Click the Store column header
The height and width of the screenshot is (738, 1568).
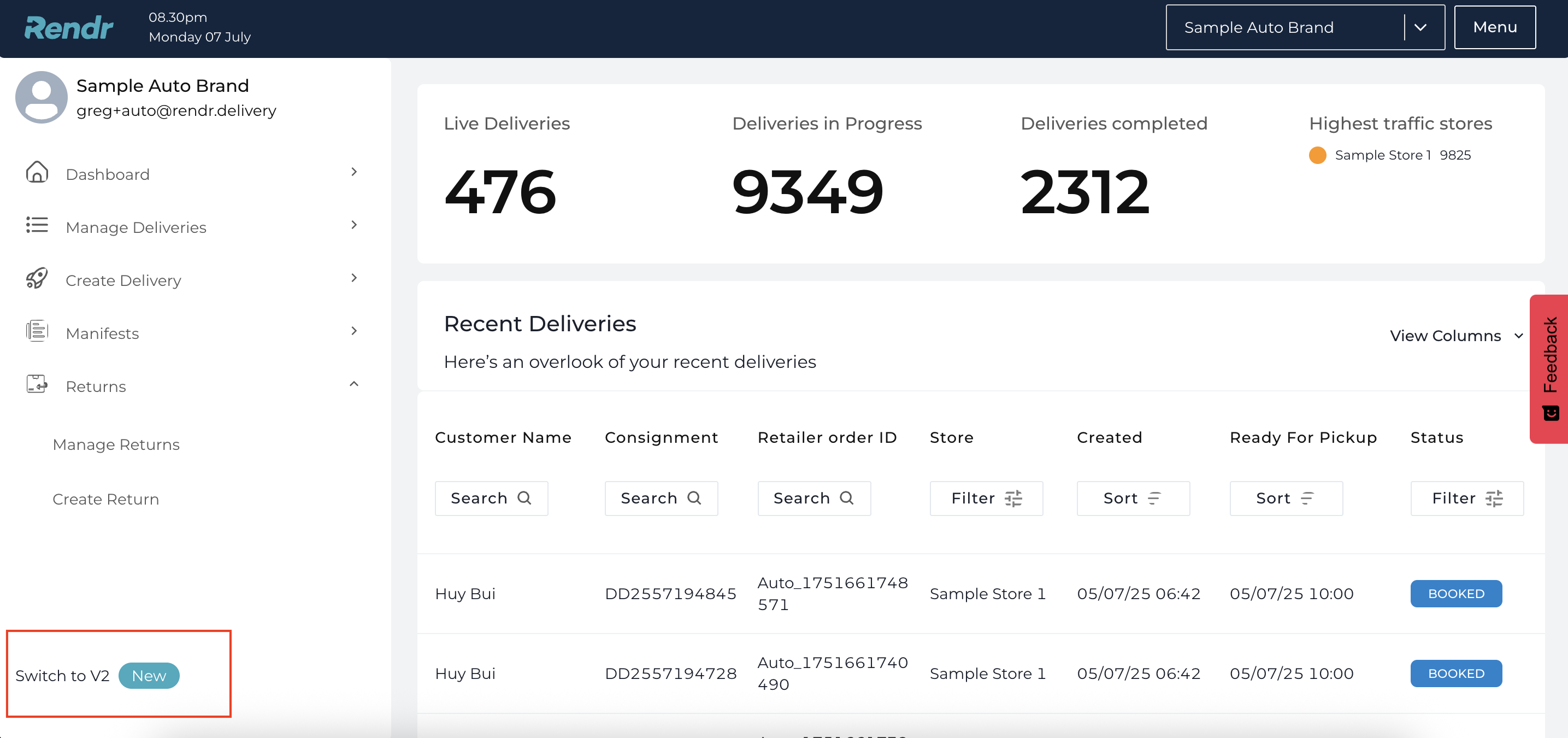(951, 437)
